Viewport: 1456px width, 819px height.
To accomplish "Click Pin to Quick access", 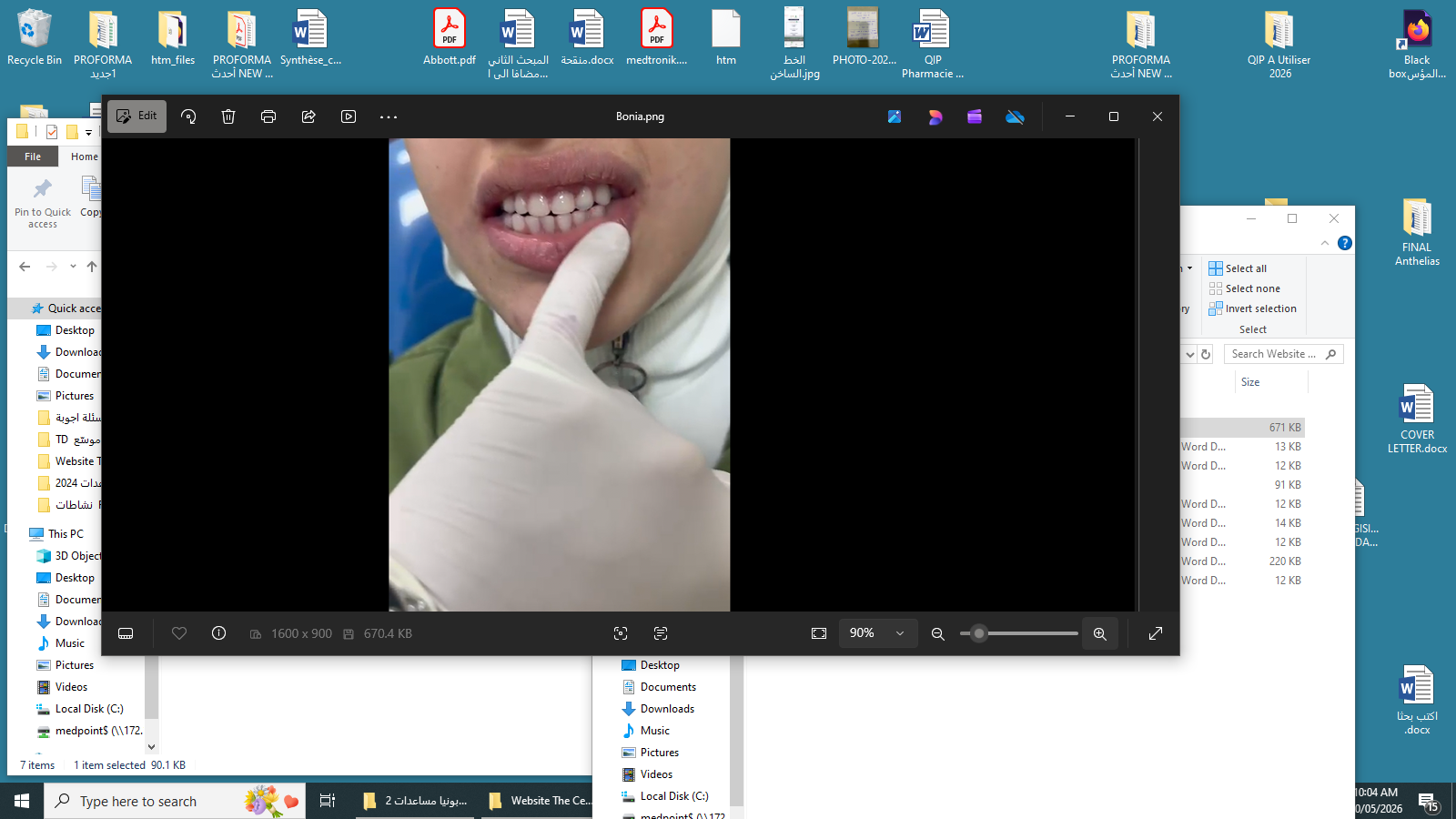I will point(42,204).
